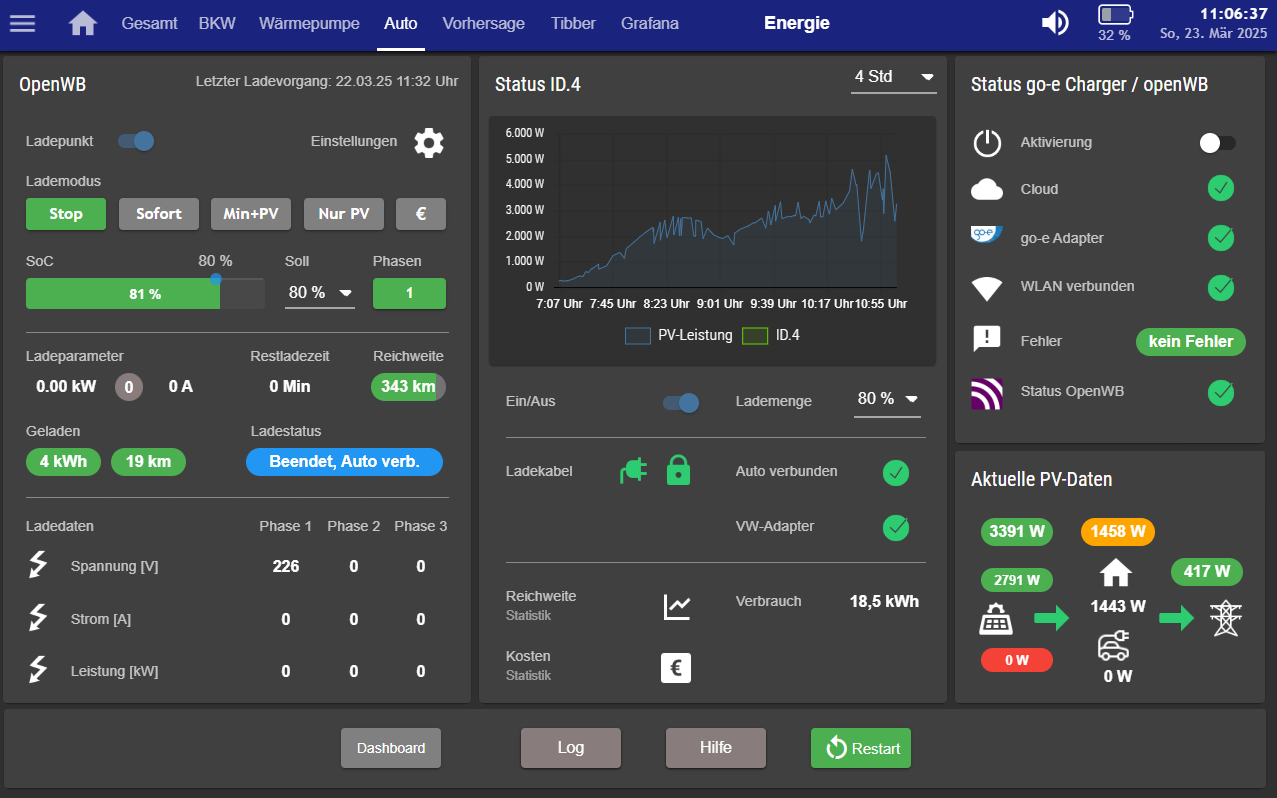The width and height of the screenshot is (1277, 798).
Task: Open the Soll 80 % dropdown
Action: [x=319, y=293]
